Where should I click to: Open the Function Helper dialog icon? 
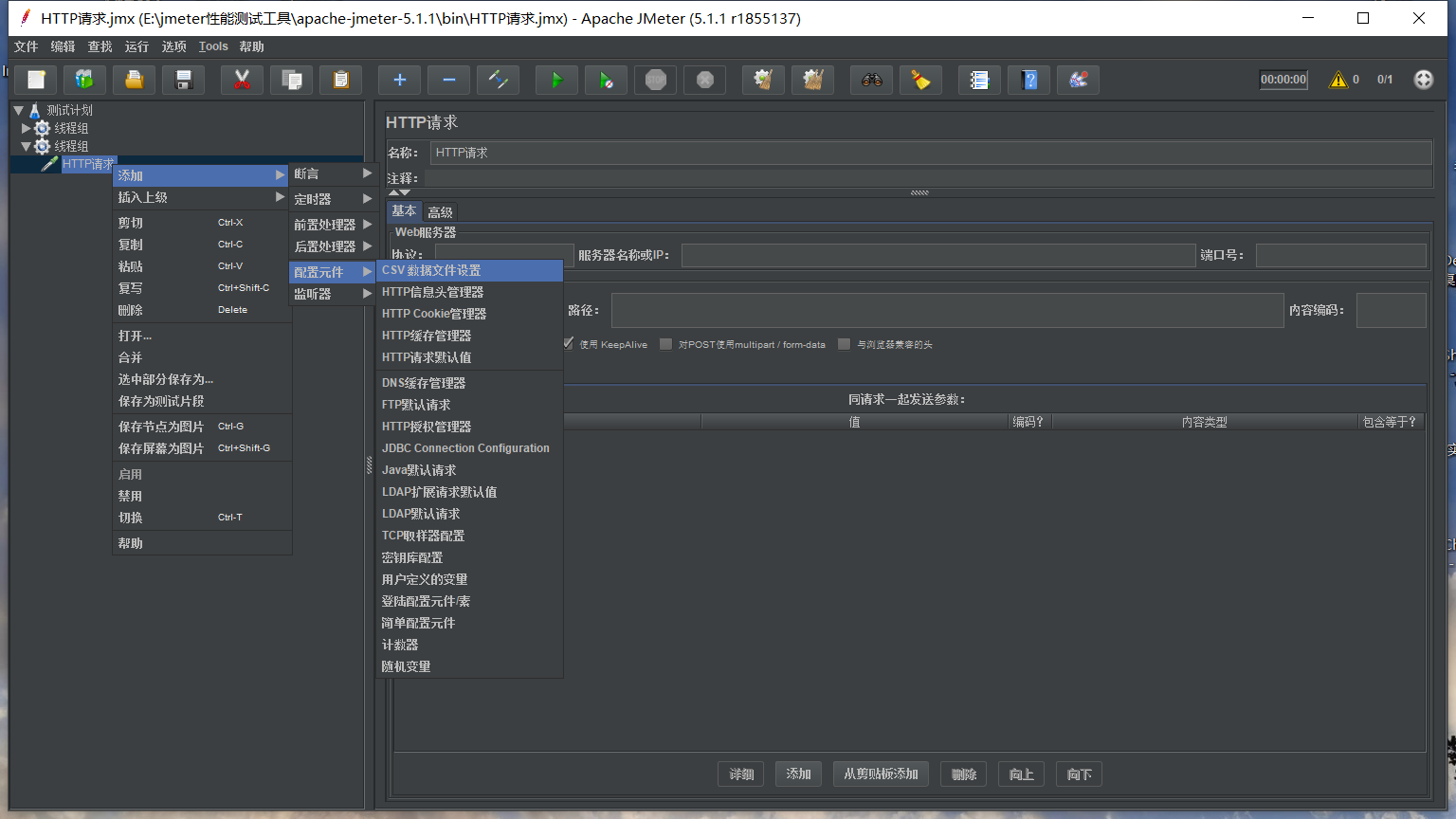[980, 80]
